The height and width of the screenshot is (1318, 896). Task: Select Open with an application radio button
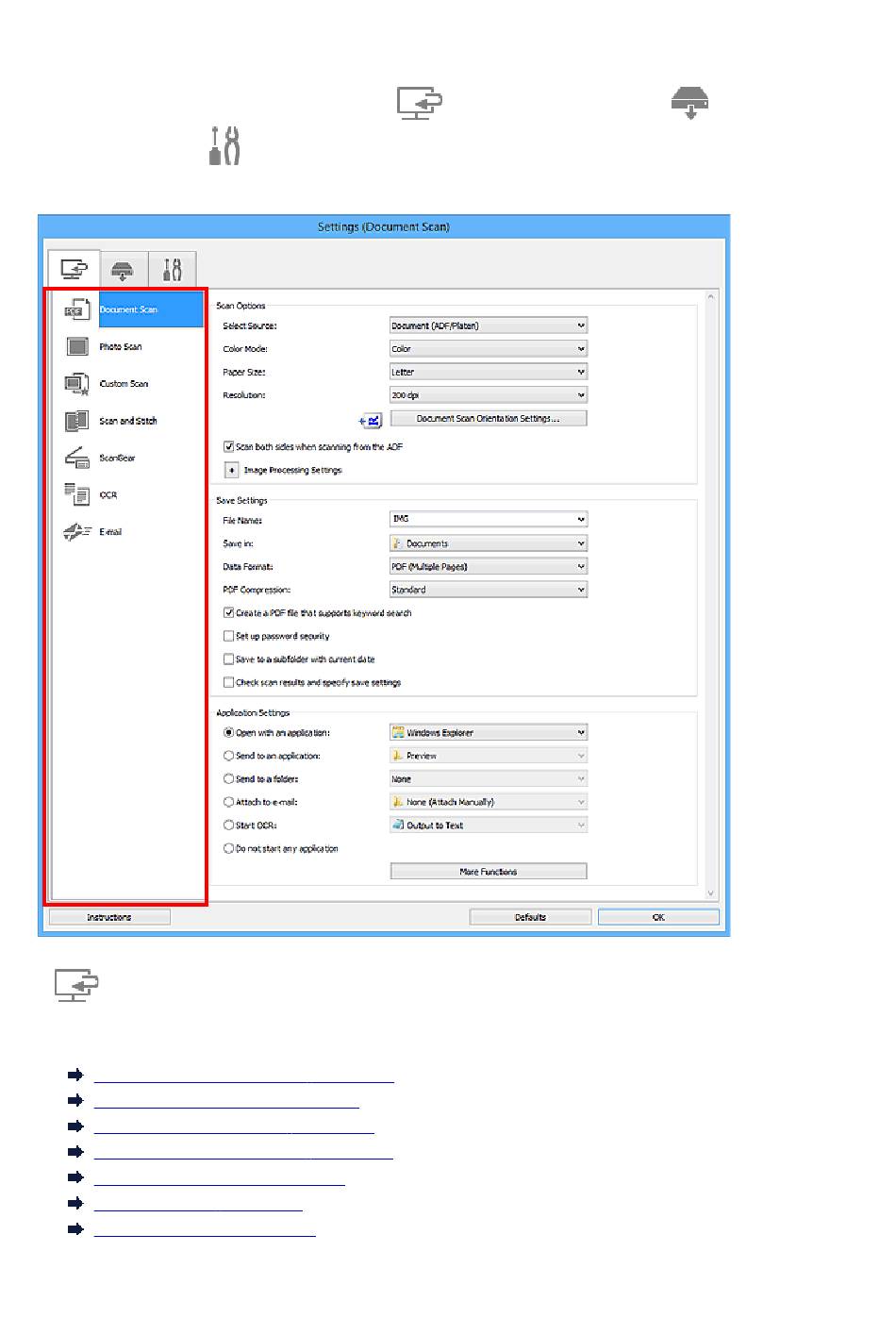[x=228, y=733]
